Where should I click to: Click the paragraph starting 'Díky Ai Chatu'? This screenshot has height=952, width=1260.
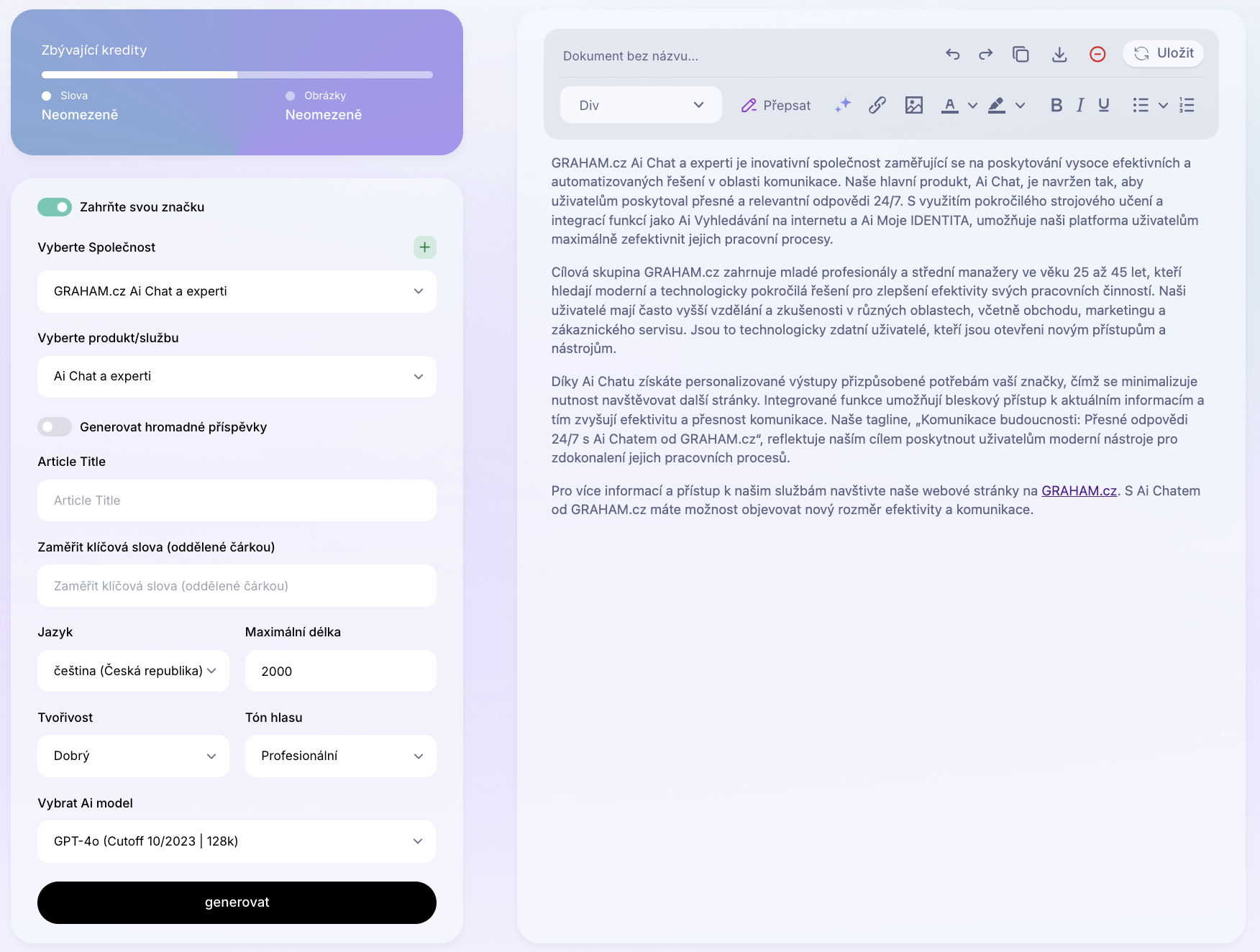pos(877,419)
